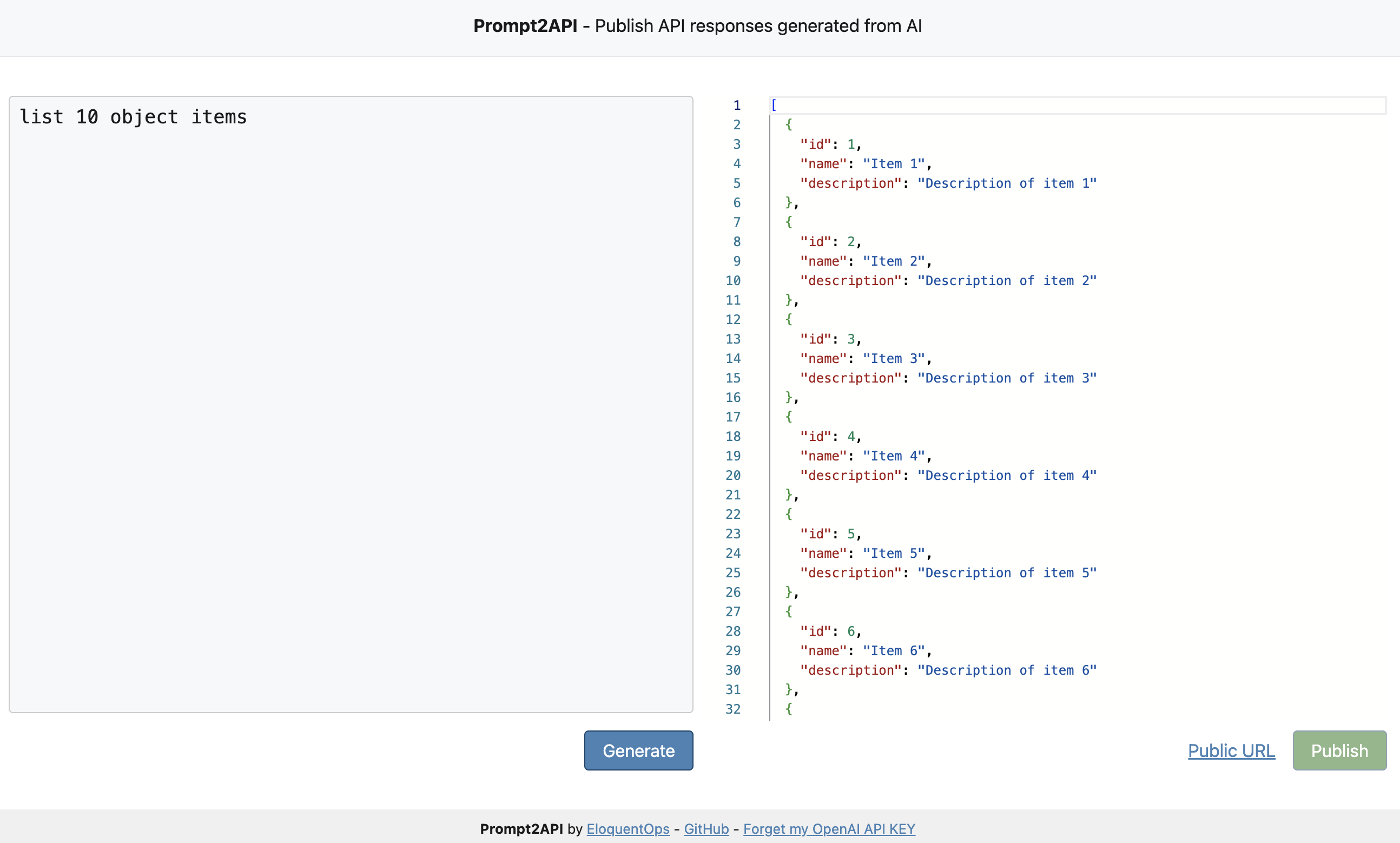Click the opening brace on line 12
This screenshot has width=1400, height=843.
click(788, 319)
